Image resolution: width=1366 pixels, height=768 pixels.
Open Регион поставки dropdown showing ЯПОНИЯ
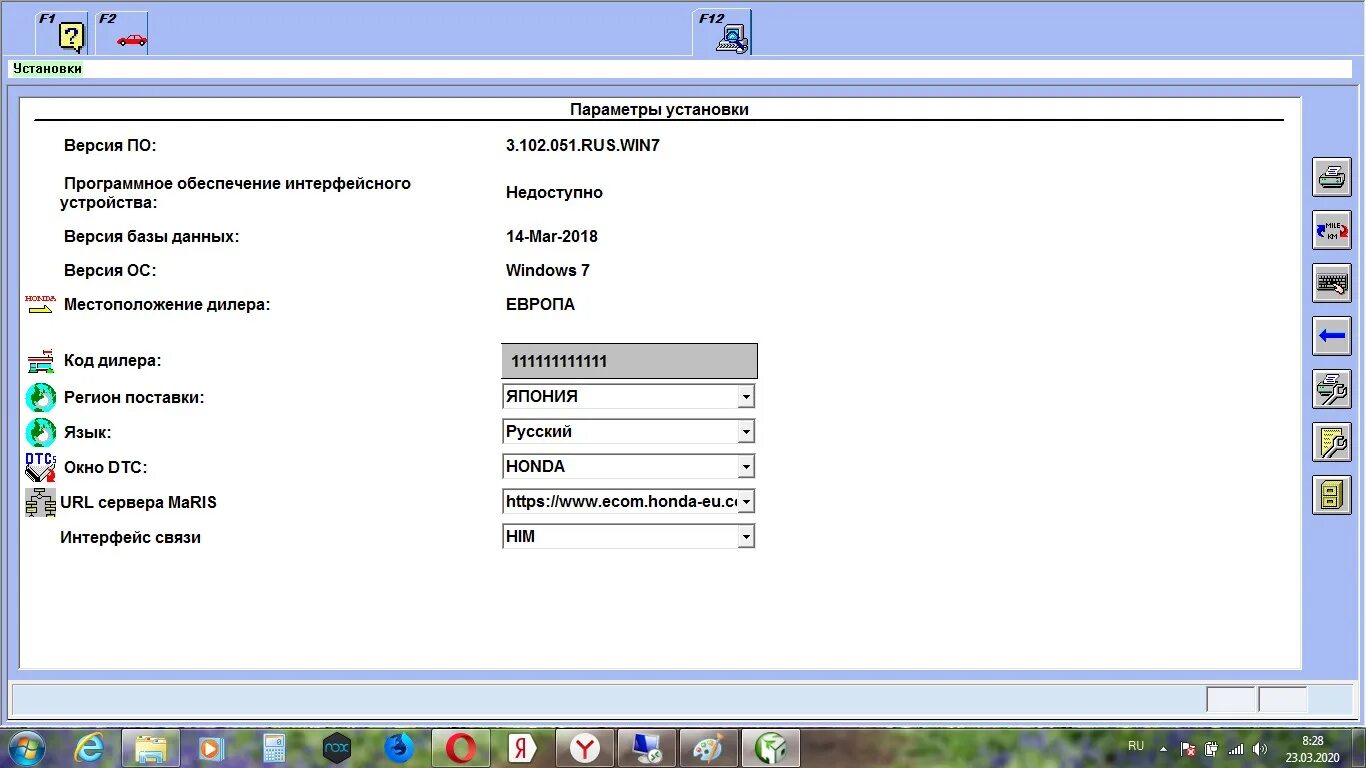[x=628, y=396]
